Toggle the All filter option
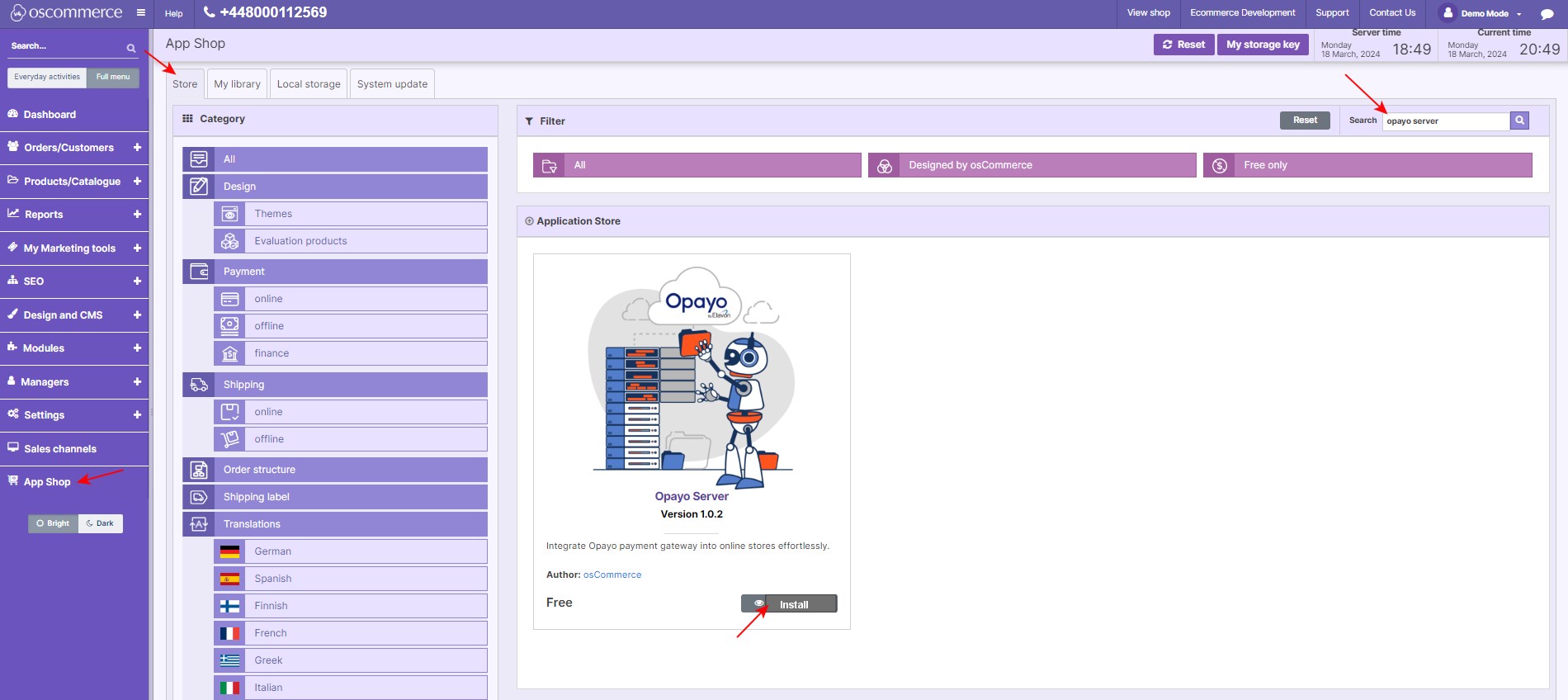 tap(697, 165)
